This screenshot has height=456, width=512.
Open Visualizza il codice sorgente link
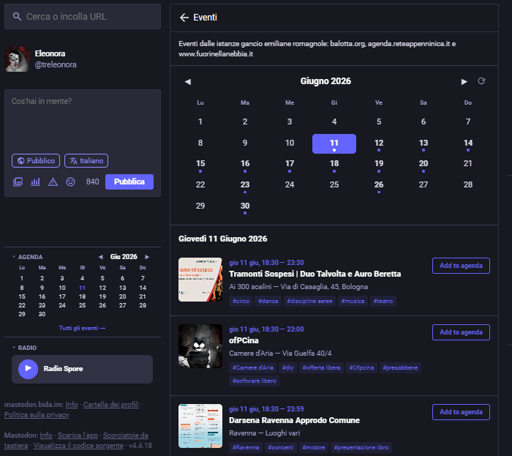[x=78, y=446]
